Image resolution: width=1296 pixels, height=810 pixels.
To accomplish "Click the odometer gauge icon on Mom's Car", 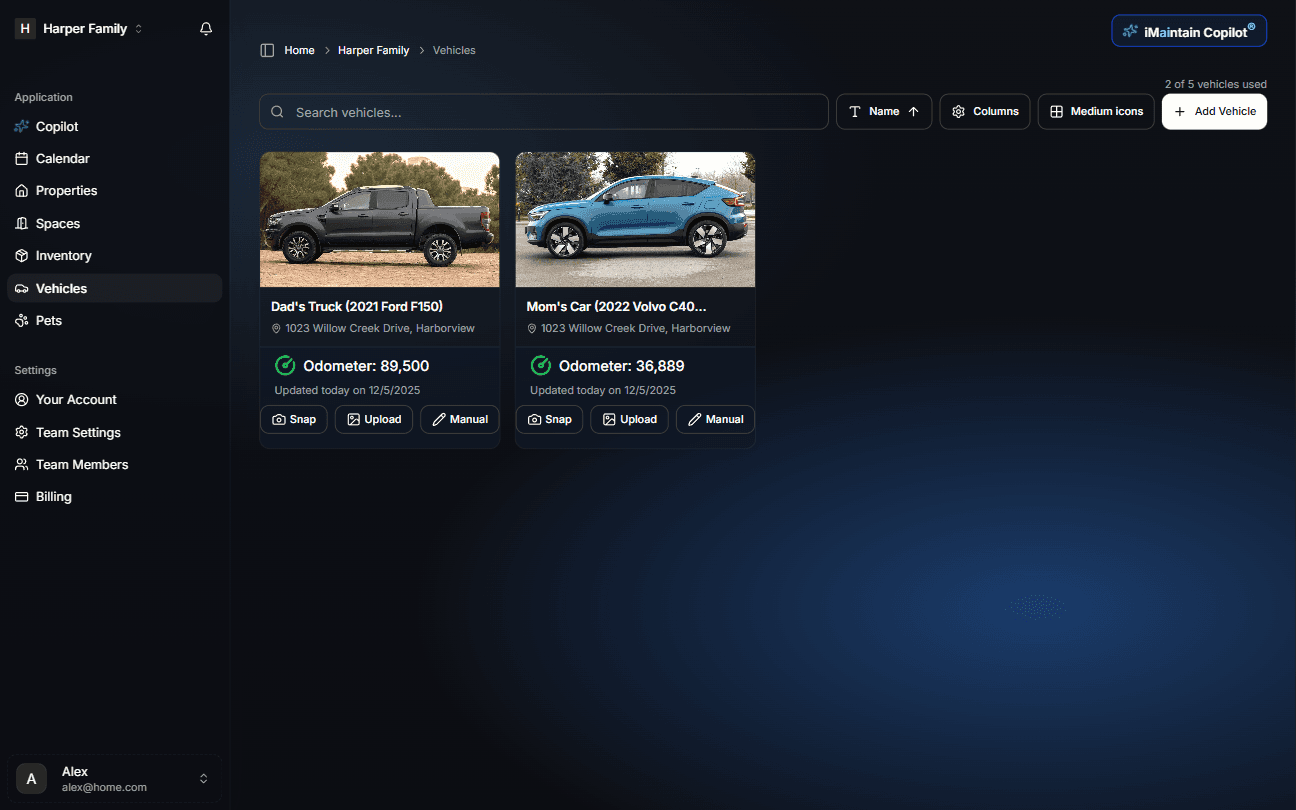I will click(x=541, y=366).
